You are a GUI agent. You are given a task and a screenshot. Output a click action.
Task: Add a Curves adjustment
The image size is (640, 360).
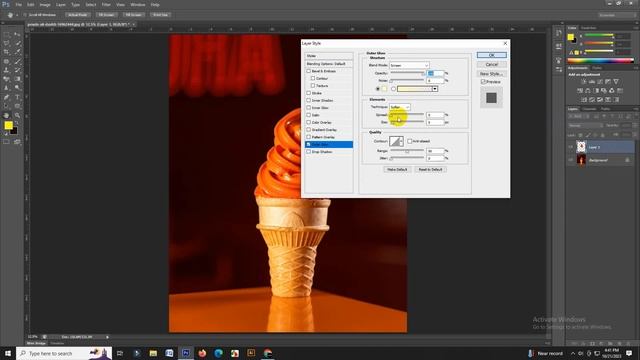[x=600, y=82]
